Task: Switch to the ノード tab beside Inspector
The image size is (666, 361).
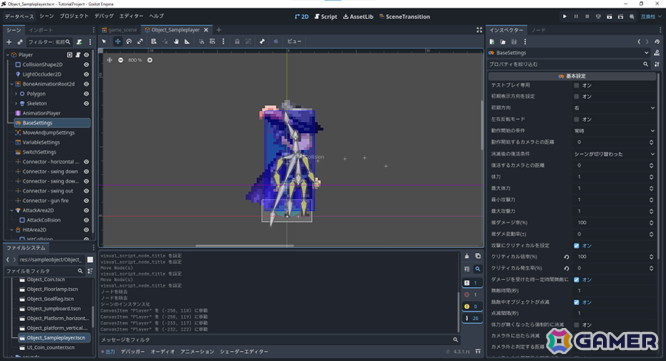Action: pyautogui.click(x=539, y=30)
